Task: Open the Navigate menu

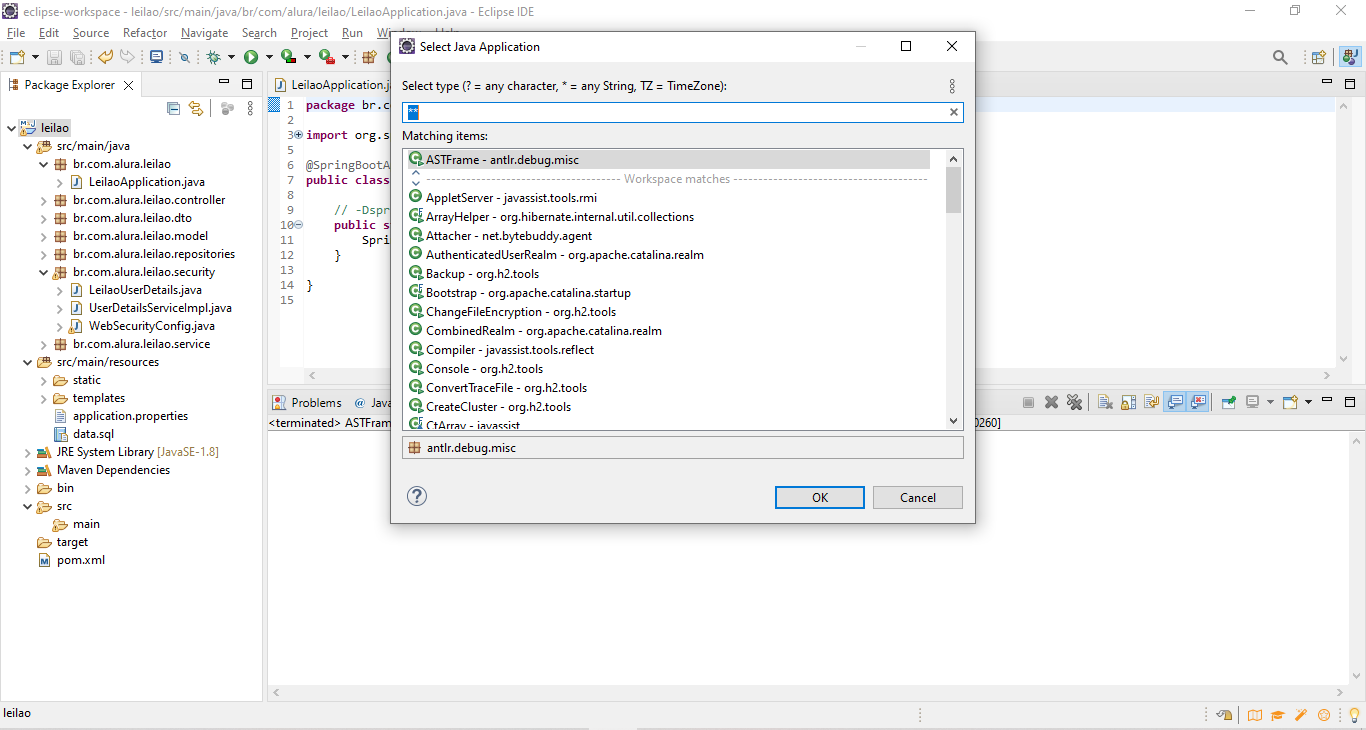Action: 205,33
